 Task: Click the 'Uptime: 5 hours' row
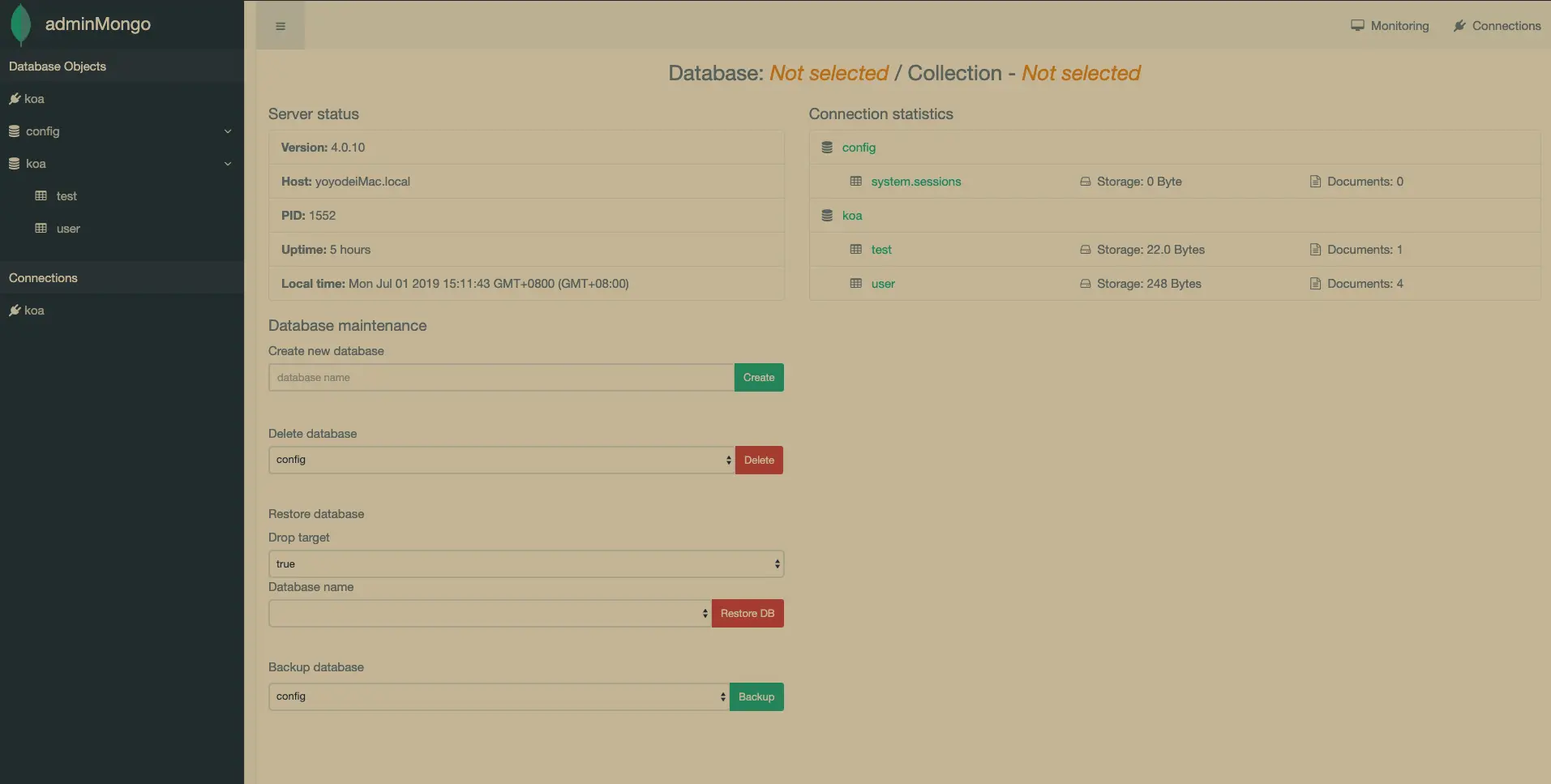(x=526, y=250)
